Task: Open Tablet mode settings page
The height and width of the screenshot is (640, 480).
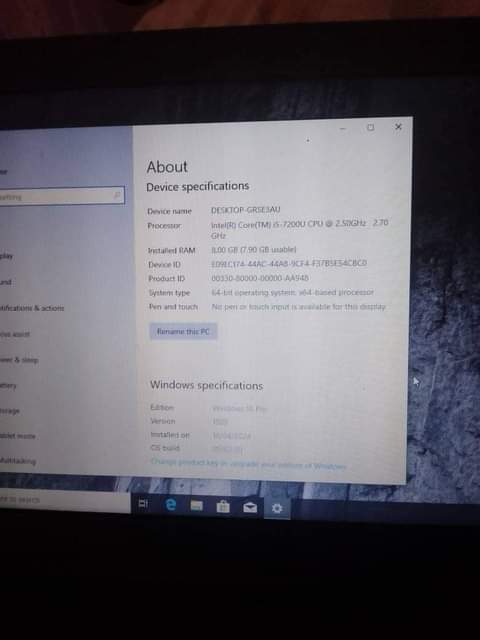Action: click(x=18, y=436)
